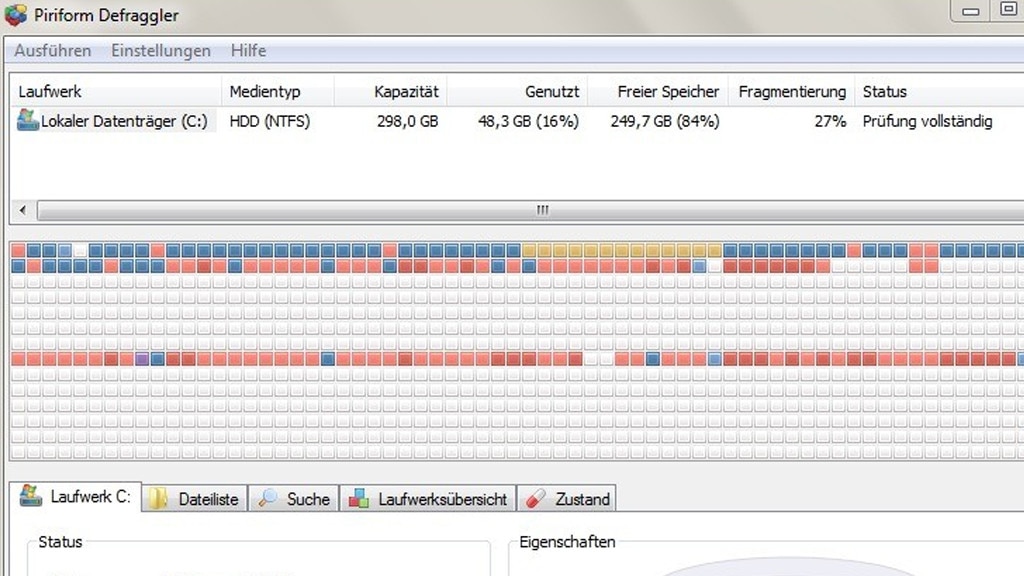
Task: Click the first yellow block in the drive map
Action: click(529, 250)
